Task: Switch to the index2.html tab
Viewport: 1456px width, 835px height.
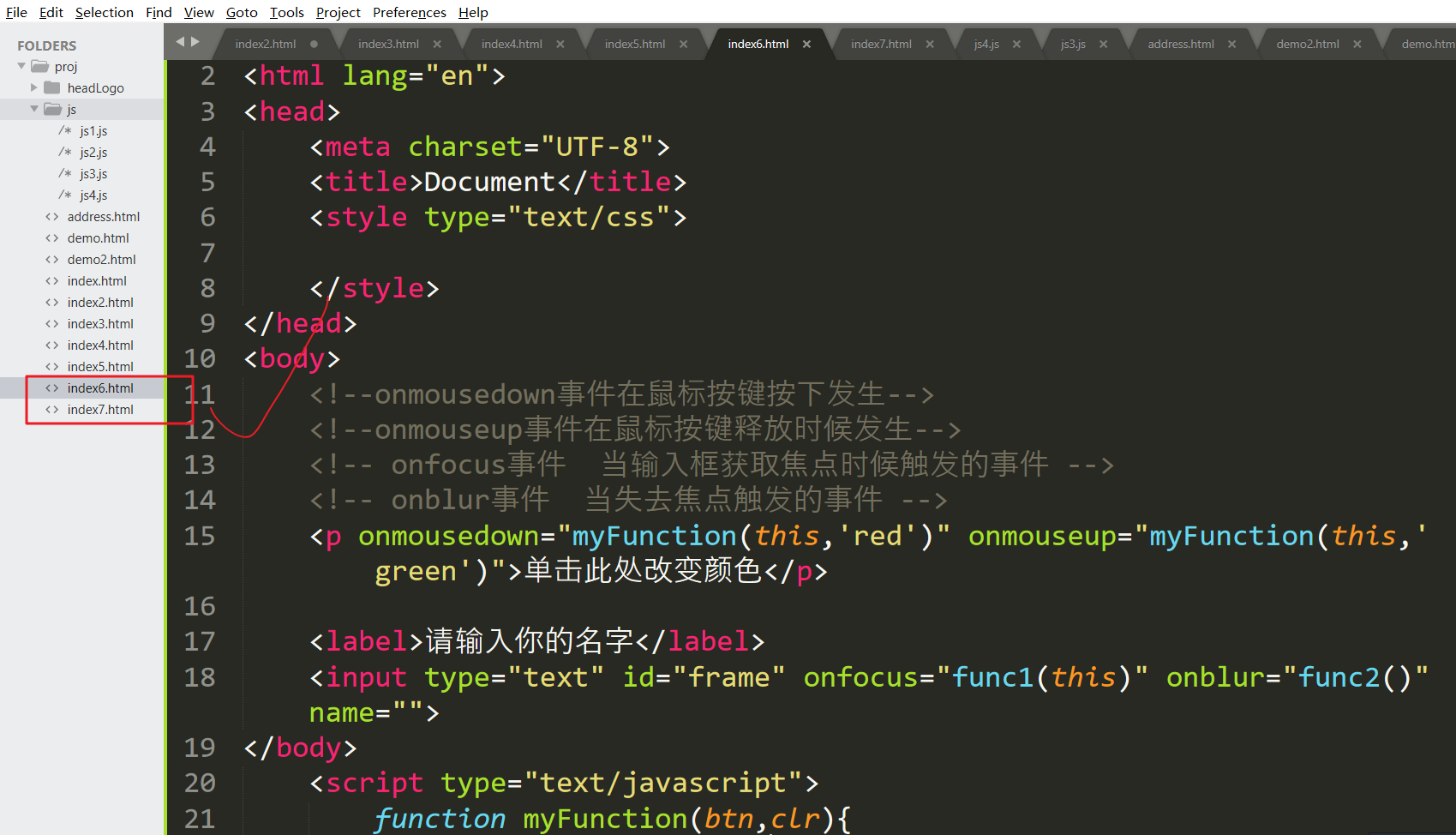Action: 266,44
